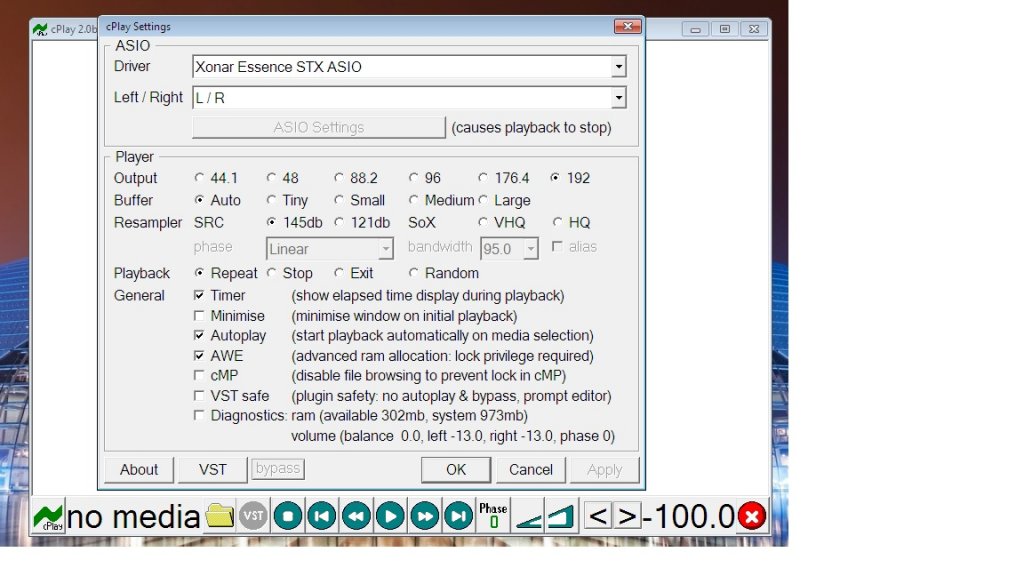1024x576 pixels.
Task: Stop playback with the stop button
Action: pos(287,516)
